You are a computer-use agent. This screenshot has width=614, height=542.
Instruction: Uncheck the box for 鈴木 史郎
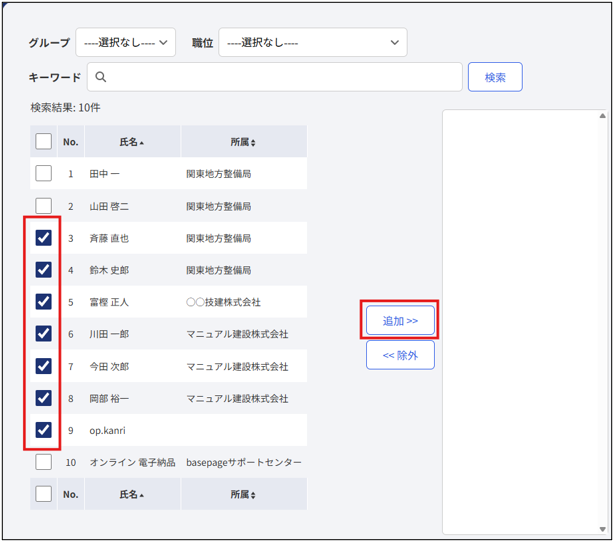(43, 270)
